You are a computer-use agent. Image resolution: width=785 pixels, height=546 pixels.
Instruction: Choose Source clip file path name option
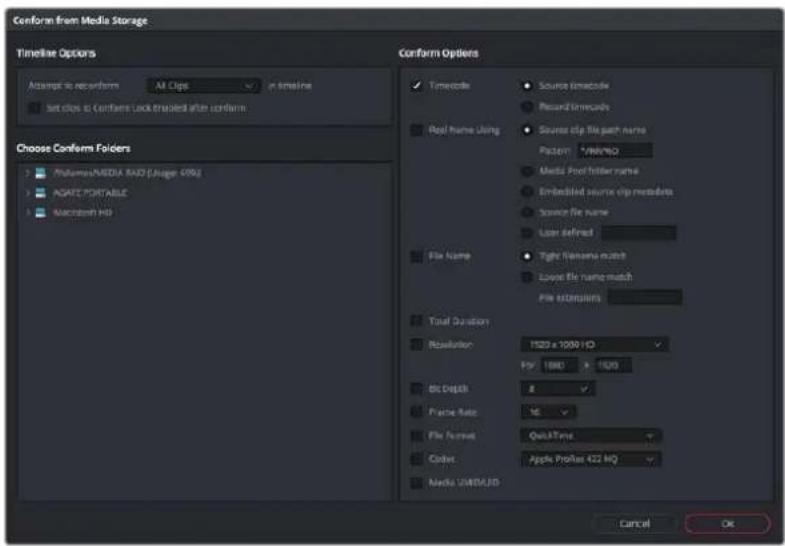pyautogui.click(x=527, y=130)
